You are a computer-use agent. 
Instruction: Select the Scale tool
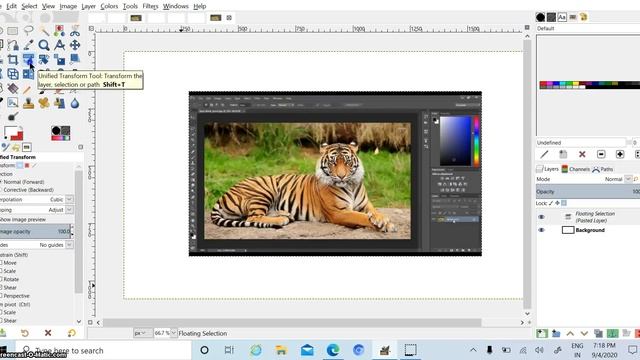tap(60, 60)
